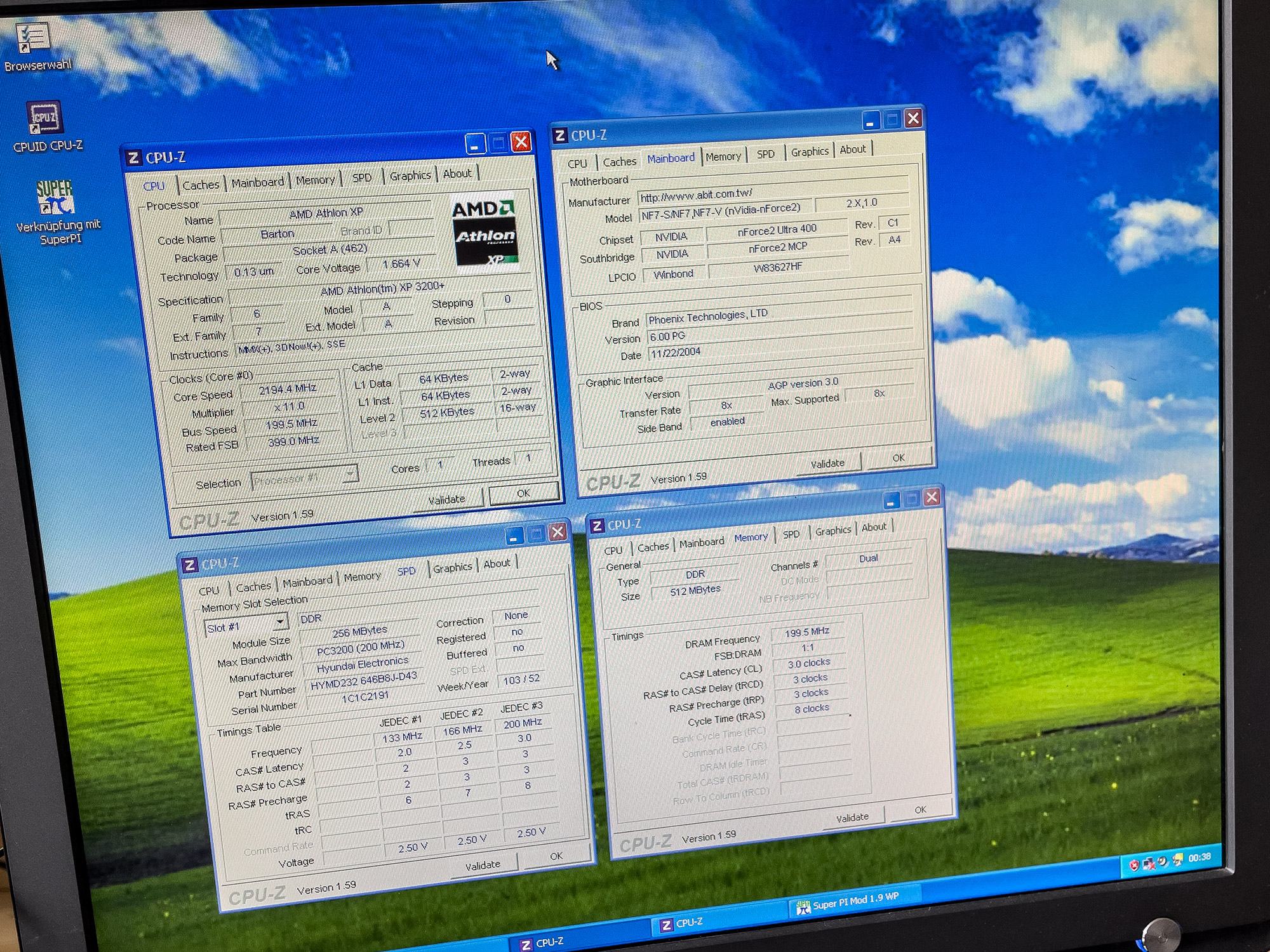Open the About tab in SPD window
The width and height of the screenshot is (1270, 952).
point(496,564)
